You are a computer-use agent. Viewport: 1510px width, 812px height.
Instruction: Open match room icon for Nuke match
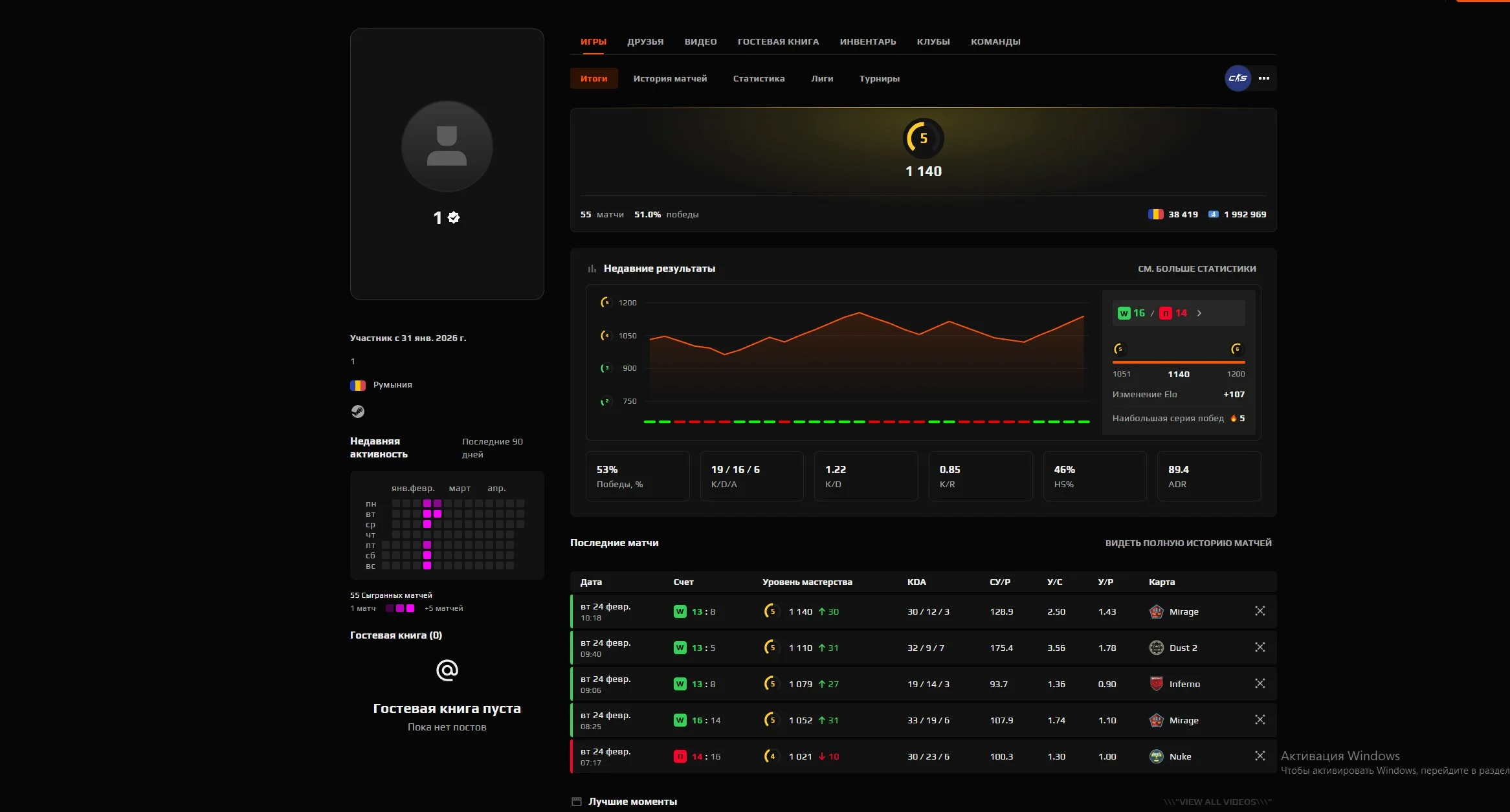coord(1260,756)
